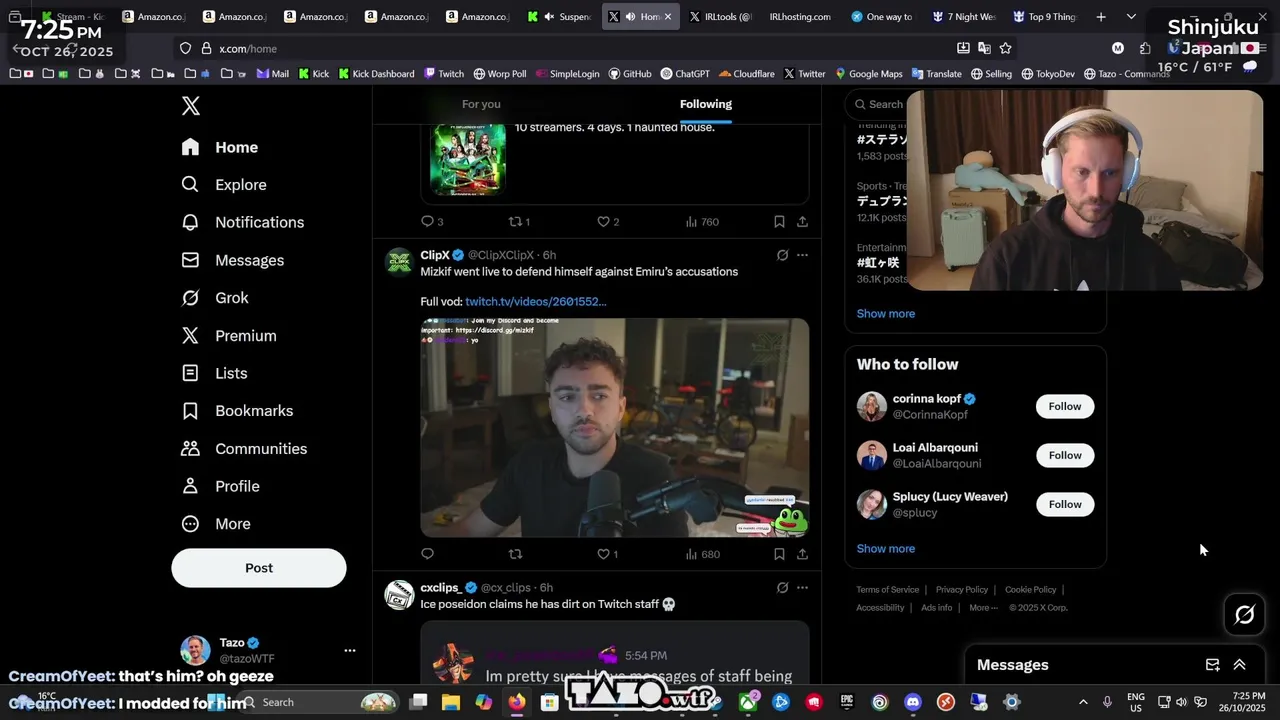Repost the ClipX Mizkif post
Screen dimensions: 1280x720
[x=515, y=553]
